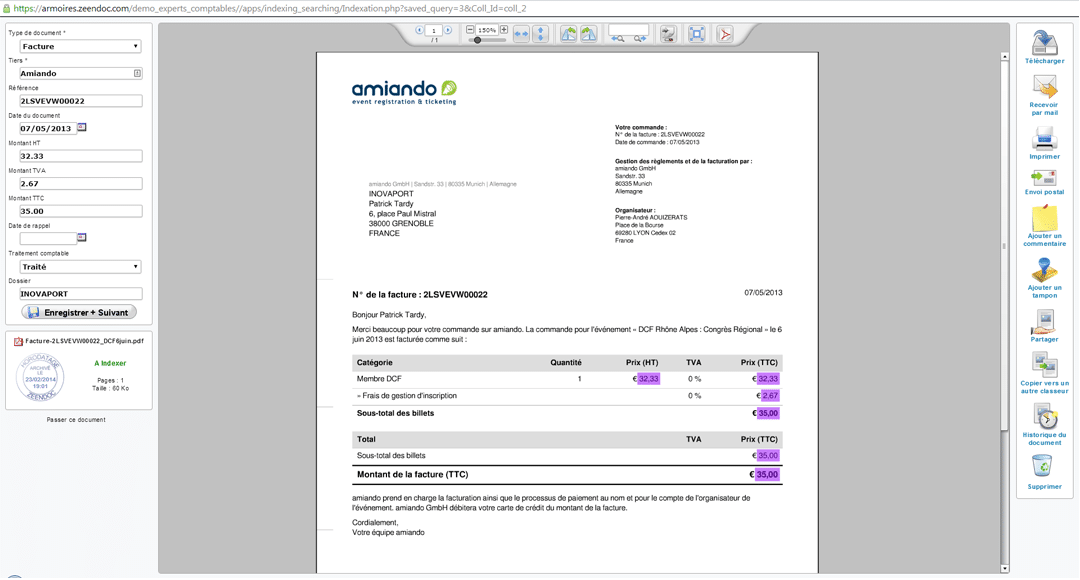Open document as PDF in Acrobat
This screenshot has width=1080, height=580.
tap(725, 34)
